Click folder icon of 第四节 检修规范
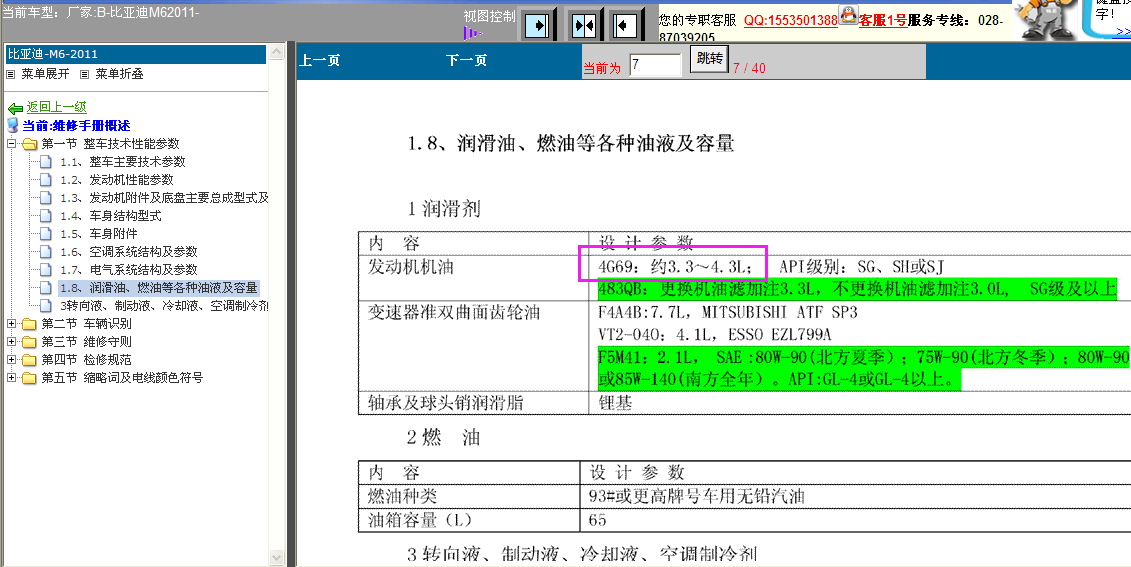Viewport: 1131px width, 567px height. pos(29,360)
